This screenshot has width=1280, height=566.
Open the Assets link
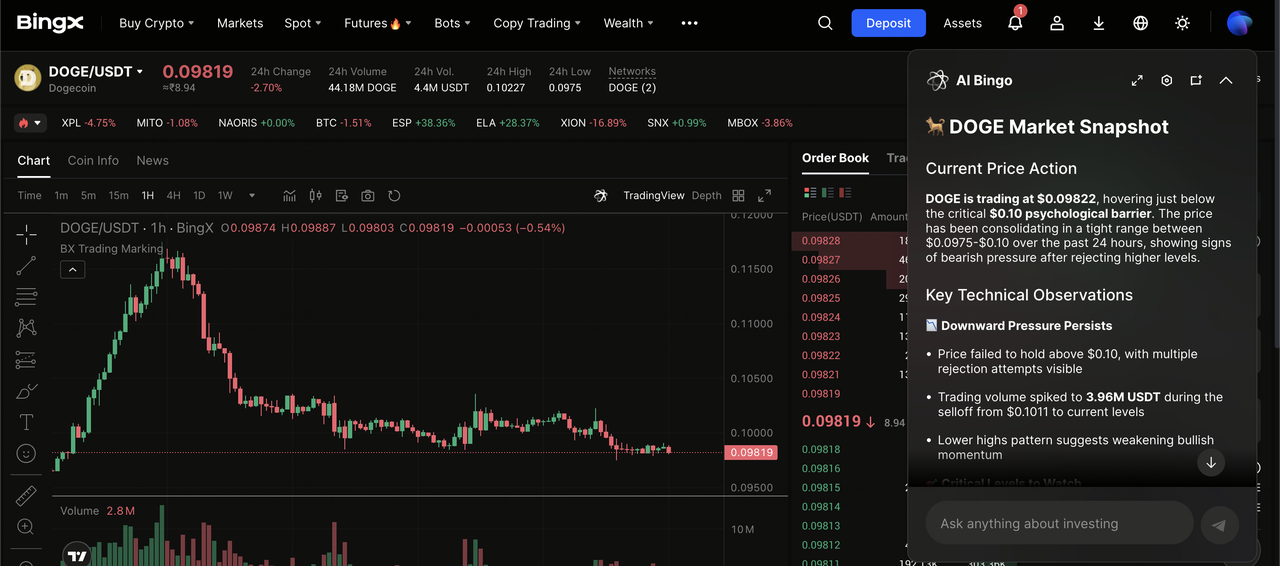pos(962,23)
